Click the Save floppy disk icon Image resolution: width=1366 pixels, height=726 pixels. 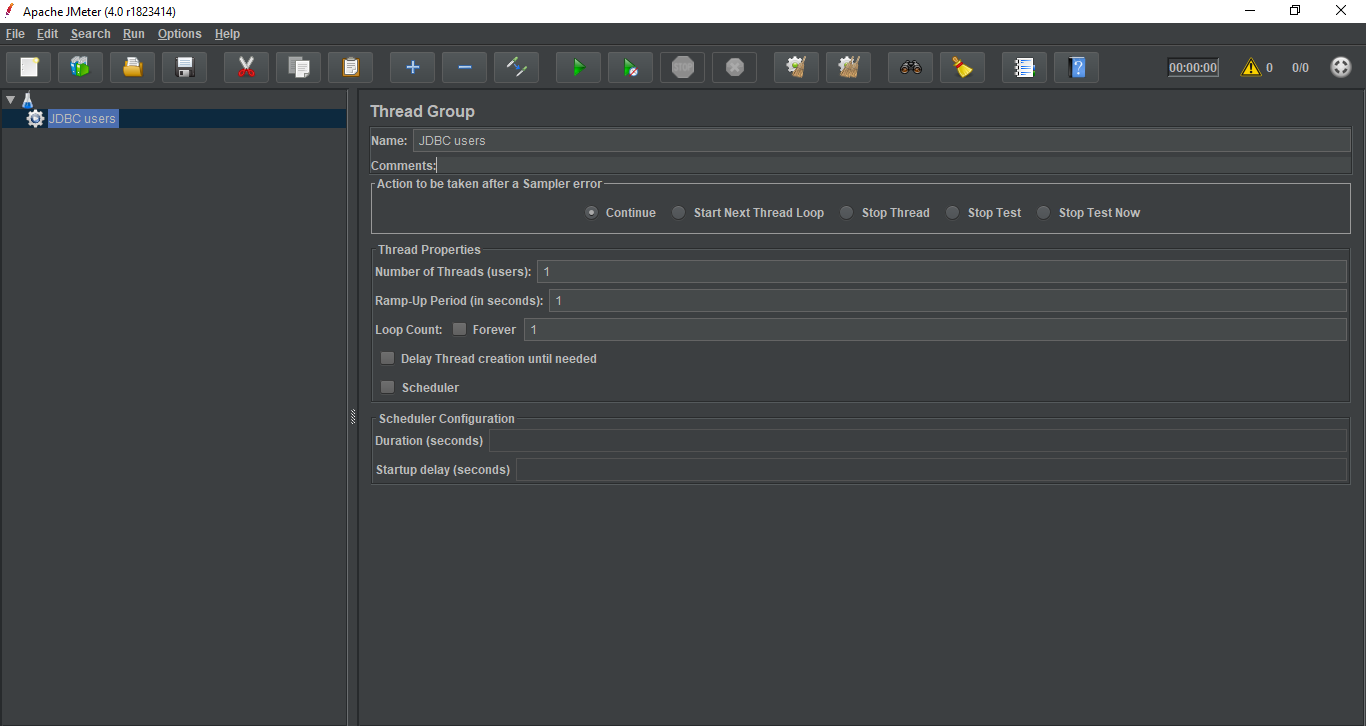tap(184, 68)
